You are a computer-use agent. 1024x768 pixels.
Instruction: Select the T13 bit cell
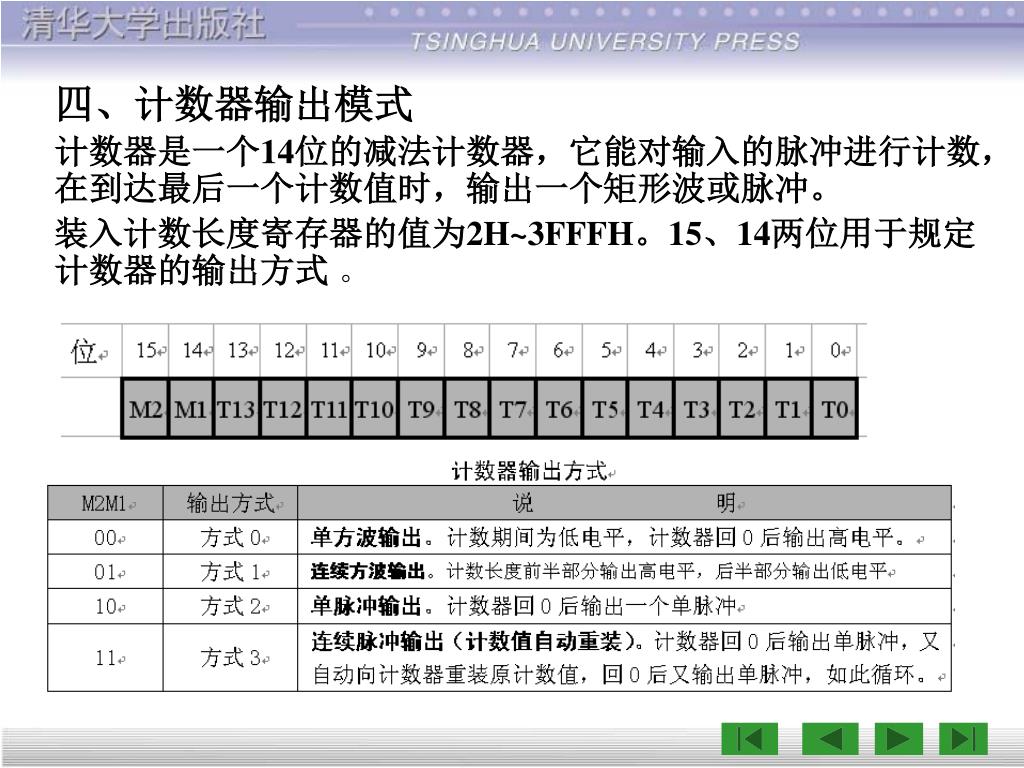click(236, 409)
